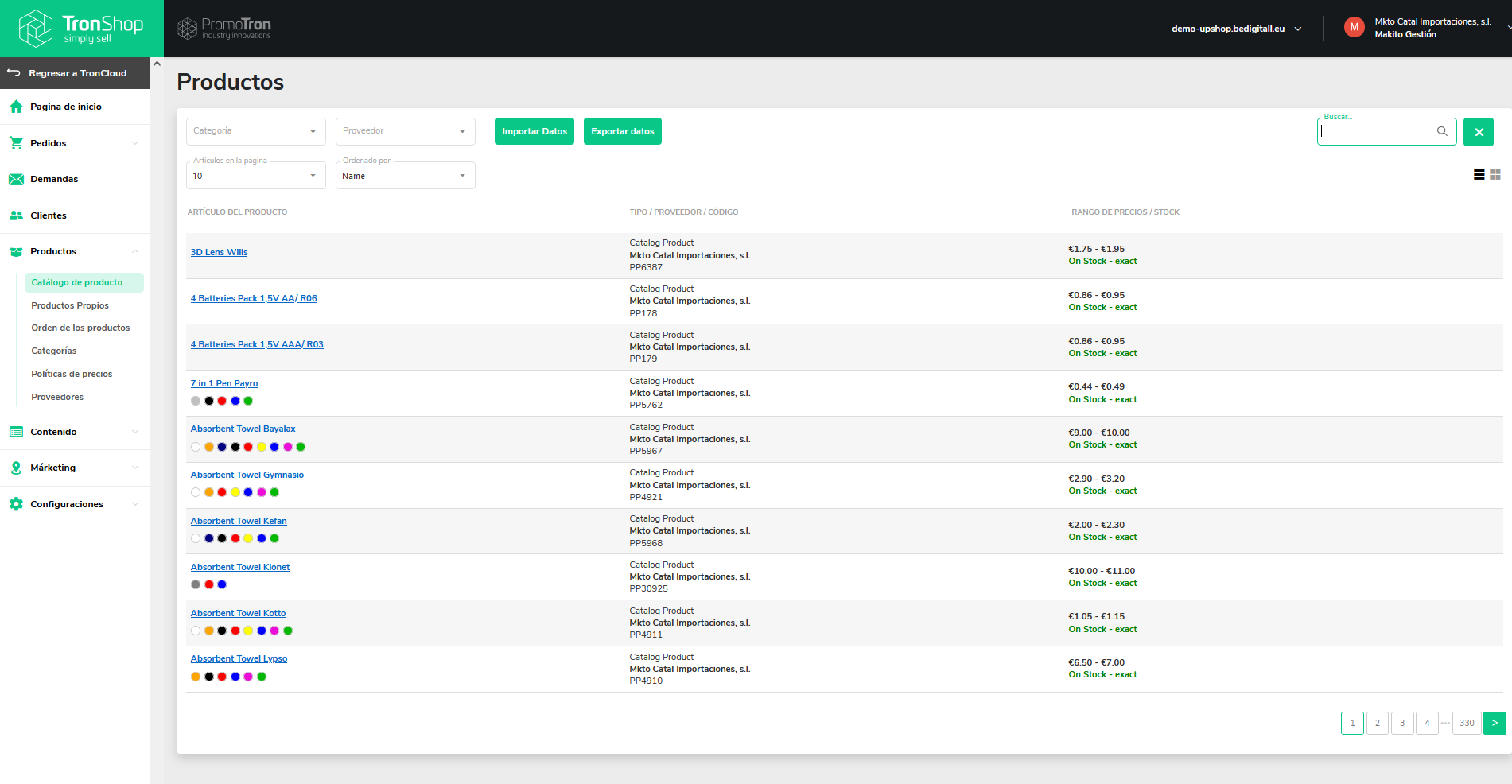1512x784 pixels.
Task: Open the Proveedor dropdown
Action: 406,131
